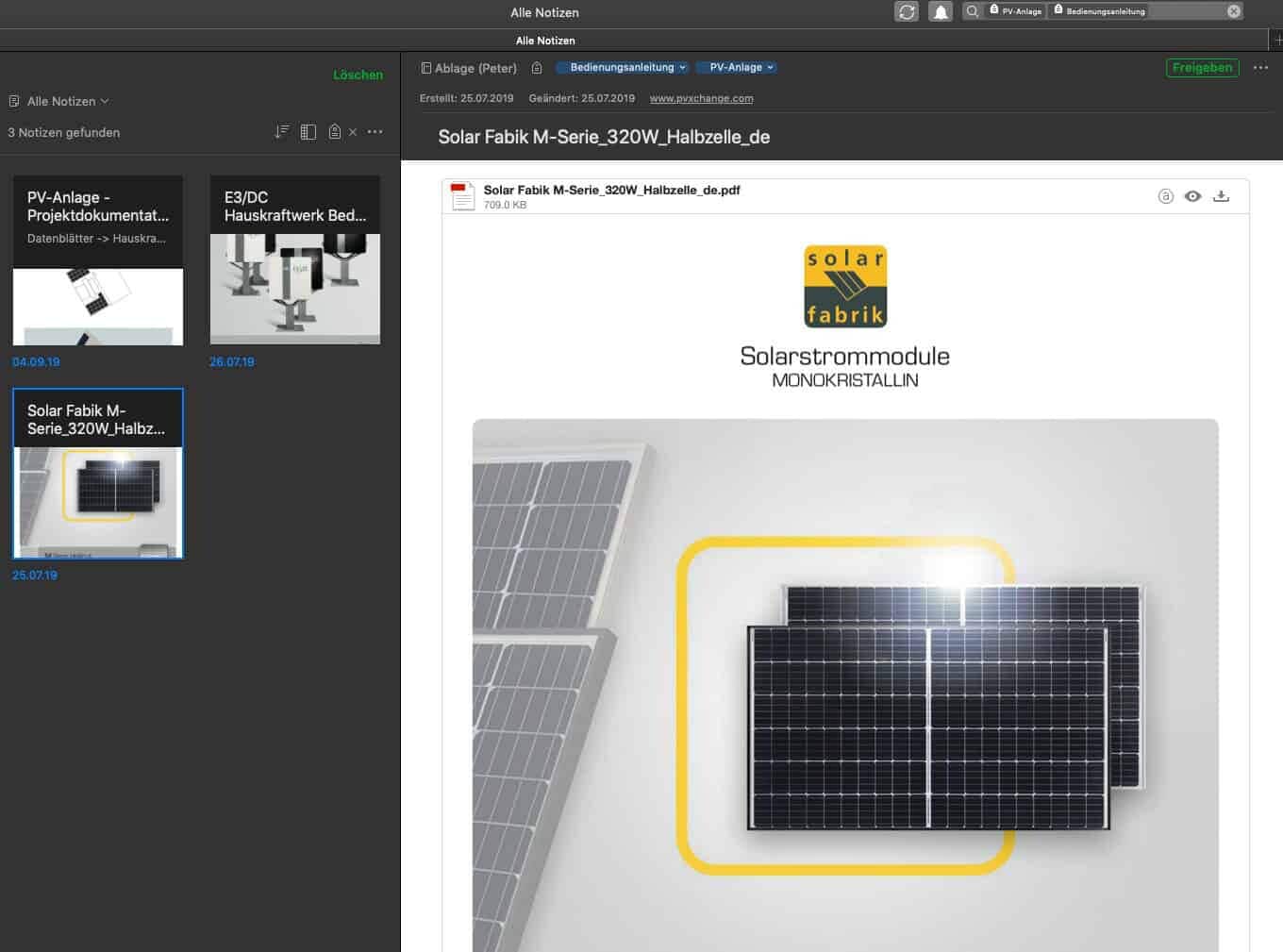Select the PV-Anlage search tag token
Image resolution: width=1283 pixels, height=952 pixels.
coord(1016,11)
